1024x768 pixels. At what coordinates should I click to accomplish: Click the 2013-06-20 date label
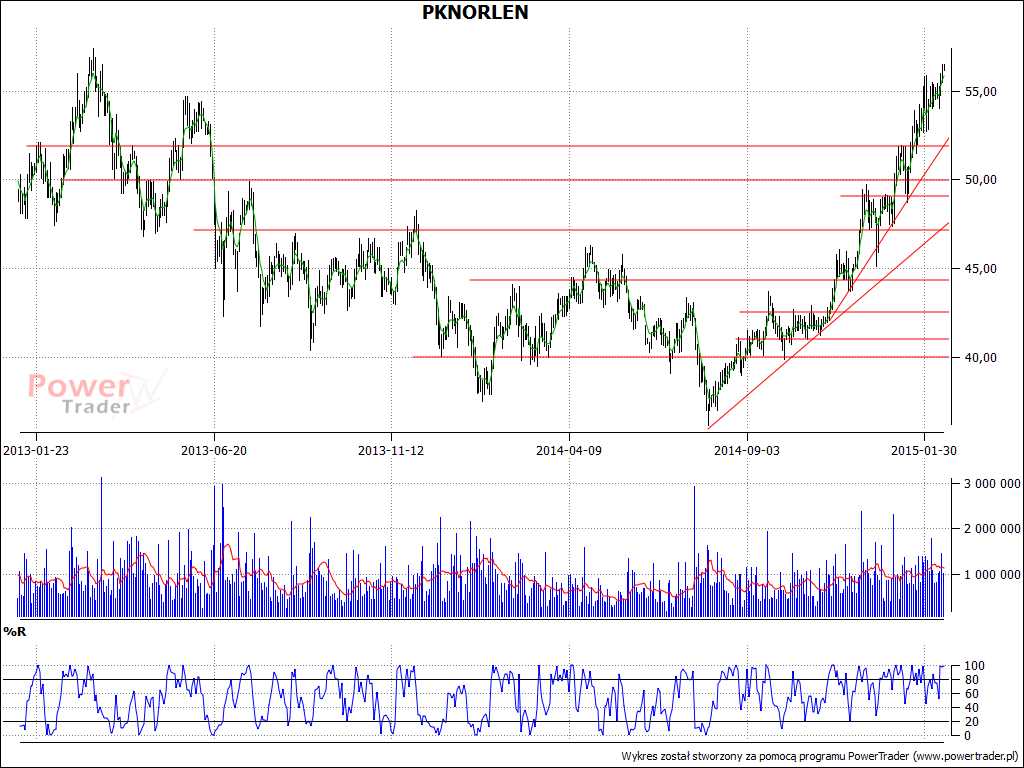tap(214, 450)
